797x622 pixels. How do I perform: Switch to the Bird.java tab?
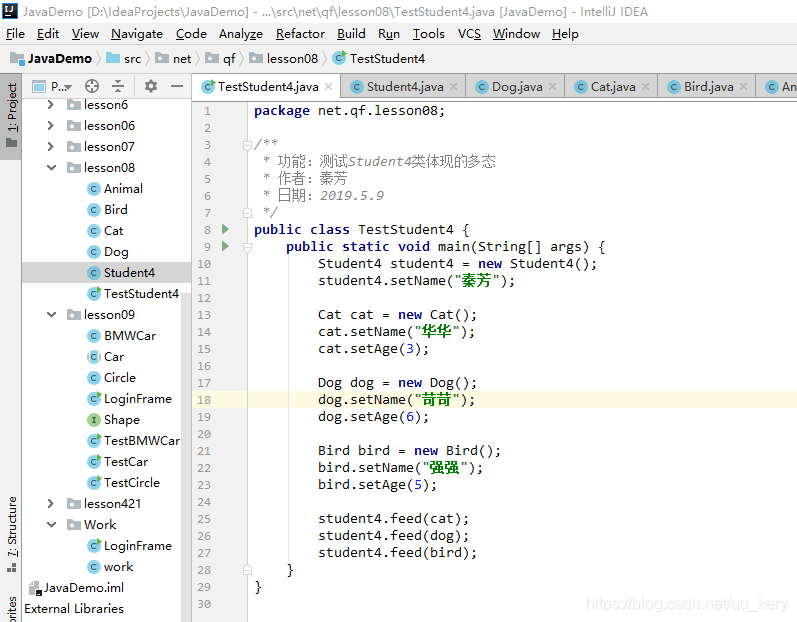[708, 87]
